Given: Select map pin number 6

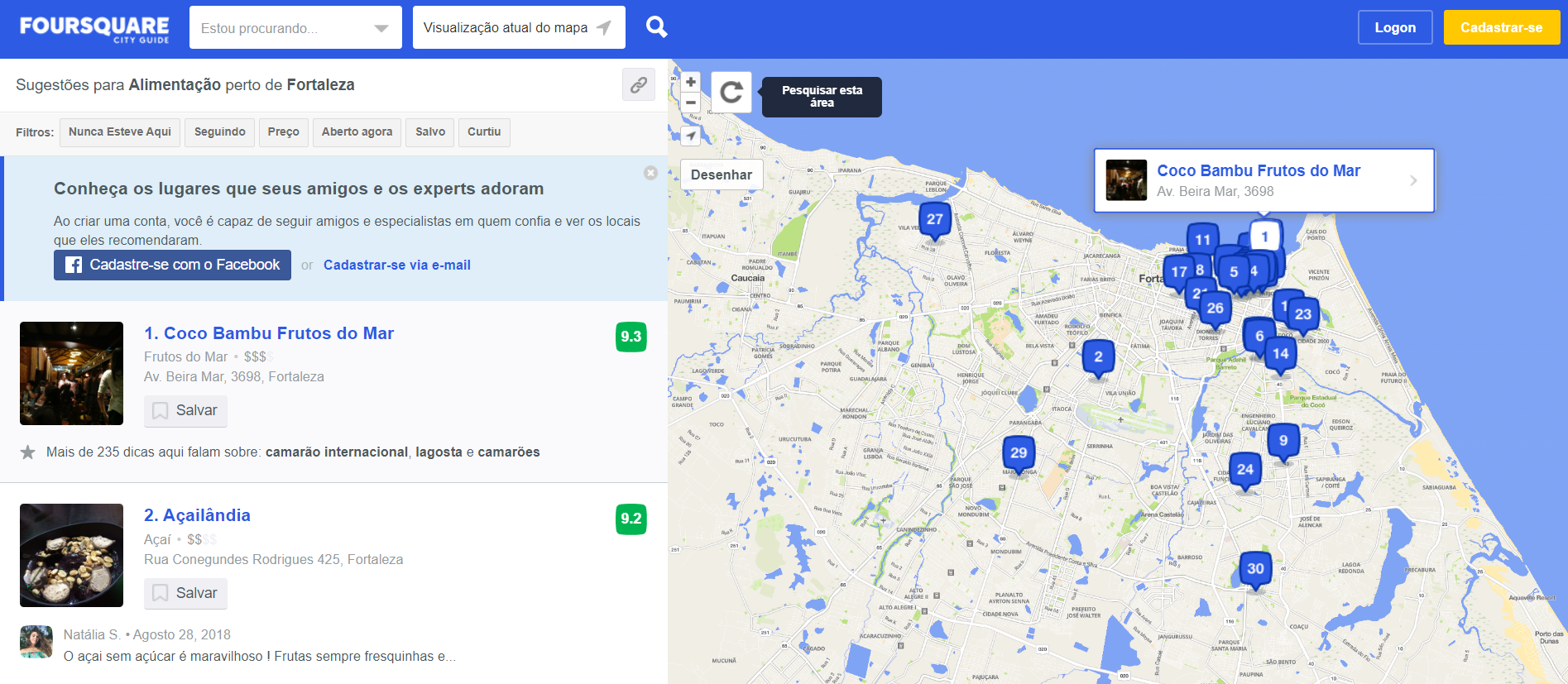Looking at the screenshot, I should 1259,337.
